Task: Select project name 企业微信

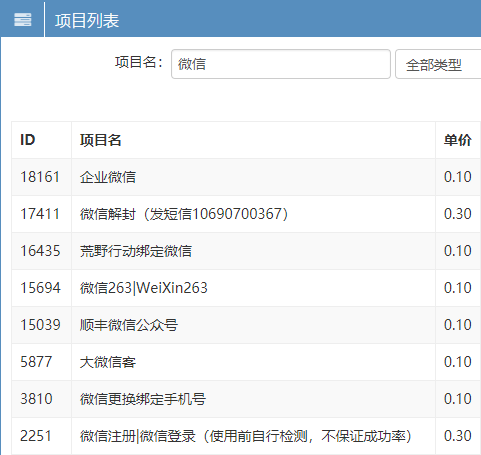Action: (108, 177)
